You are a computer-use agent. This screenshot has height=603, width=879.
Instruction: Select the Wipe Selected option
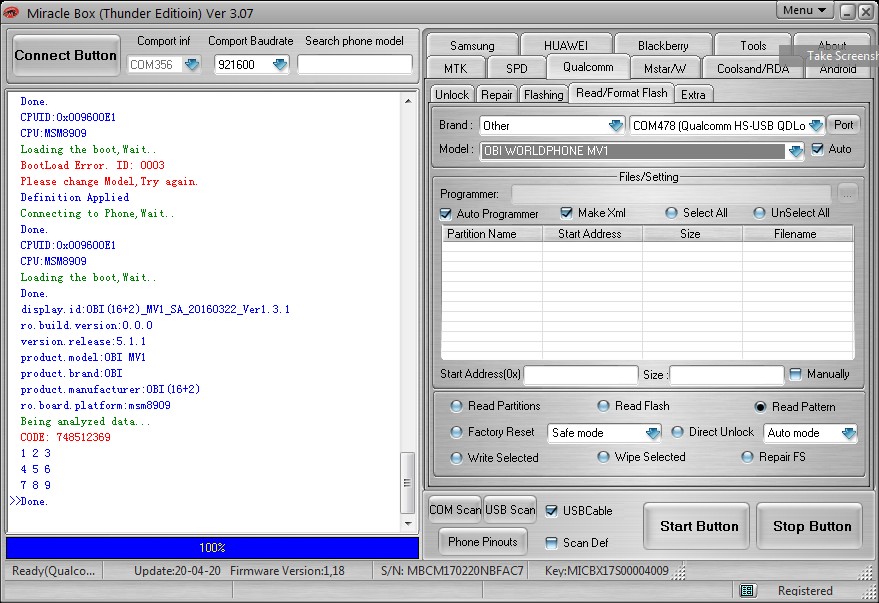(x=603, y=457)
